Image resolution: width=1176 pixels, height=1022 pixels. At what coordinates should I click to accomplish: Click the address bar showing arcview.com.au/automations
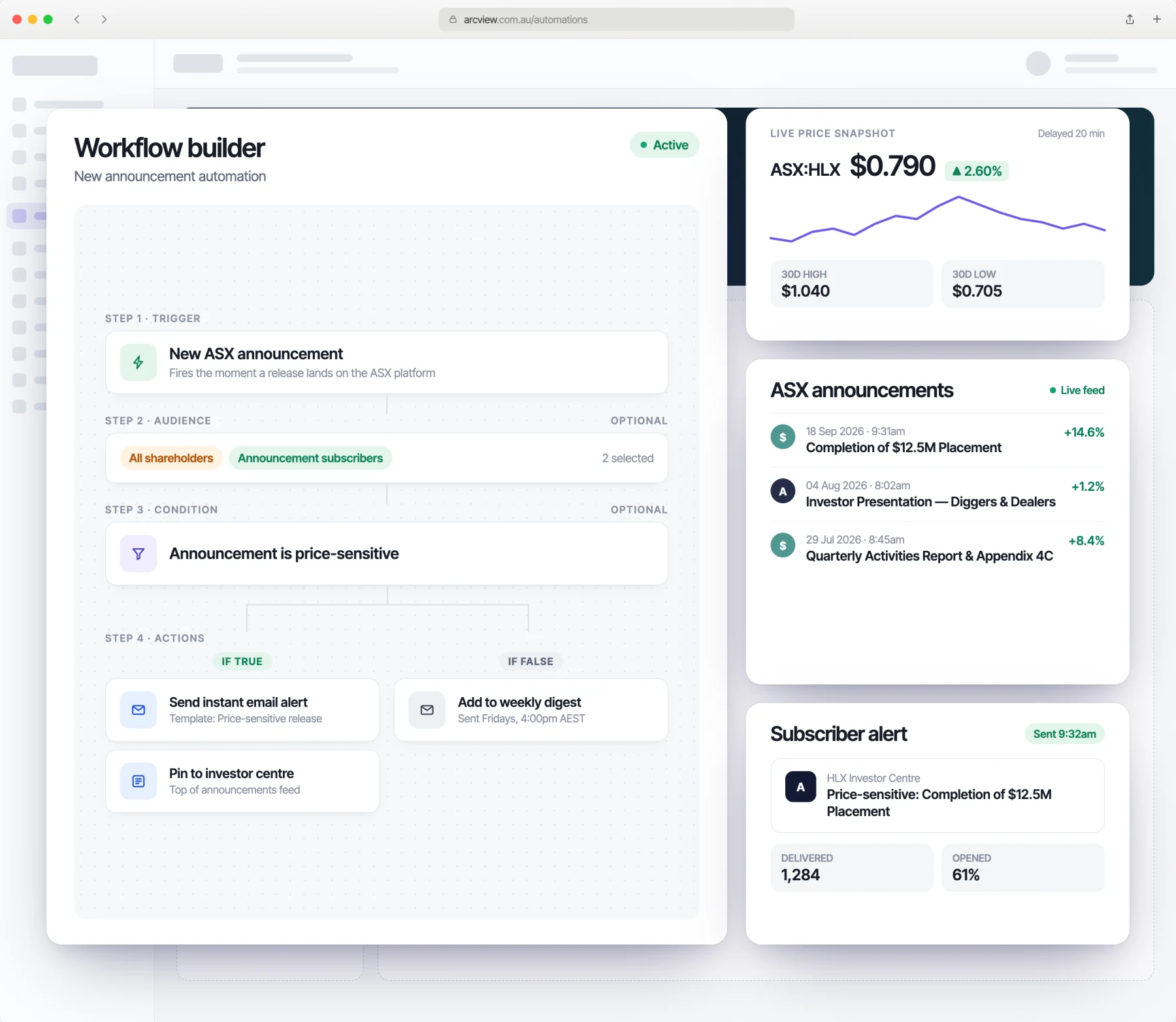tap(617, 20)
